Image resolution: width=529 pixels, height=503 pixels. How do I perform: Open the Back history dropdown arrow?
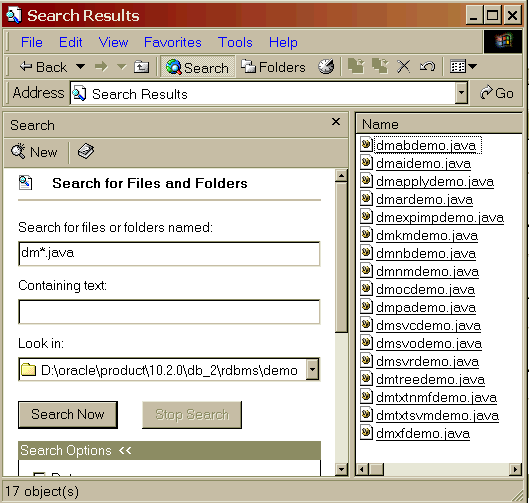tap(81, 67)
